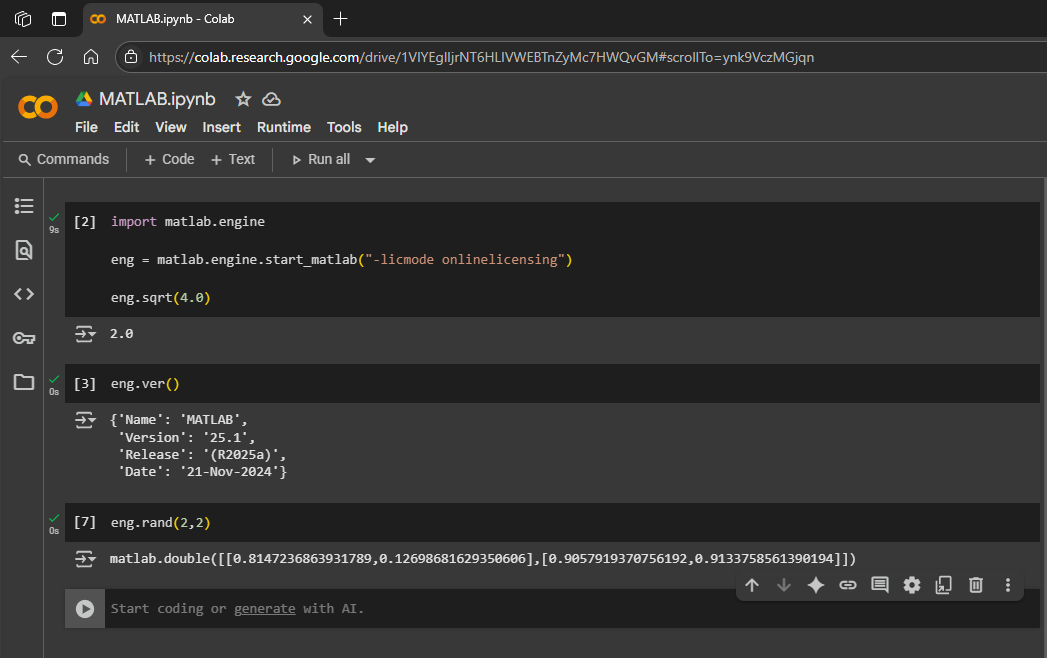Move the cell up with arrow
The image size is (1047, 658).
tap(752, 586)
